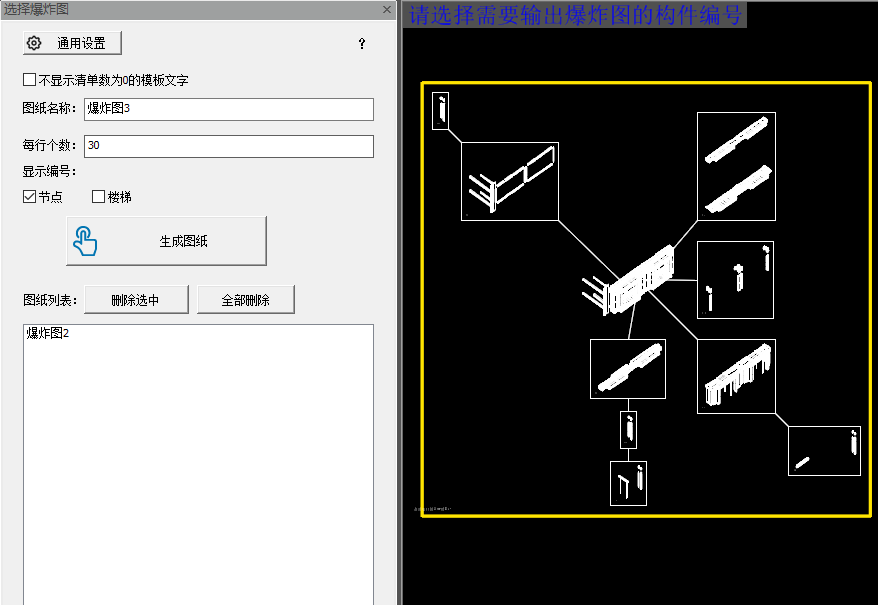Toggle 不显示清单数为0的模板文字 checkbox

[30, 80]
